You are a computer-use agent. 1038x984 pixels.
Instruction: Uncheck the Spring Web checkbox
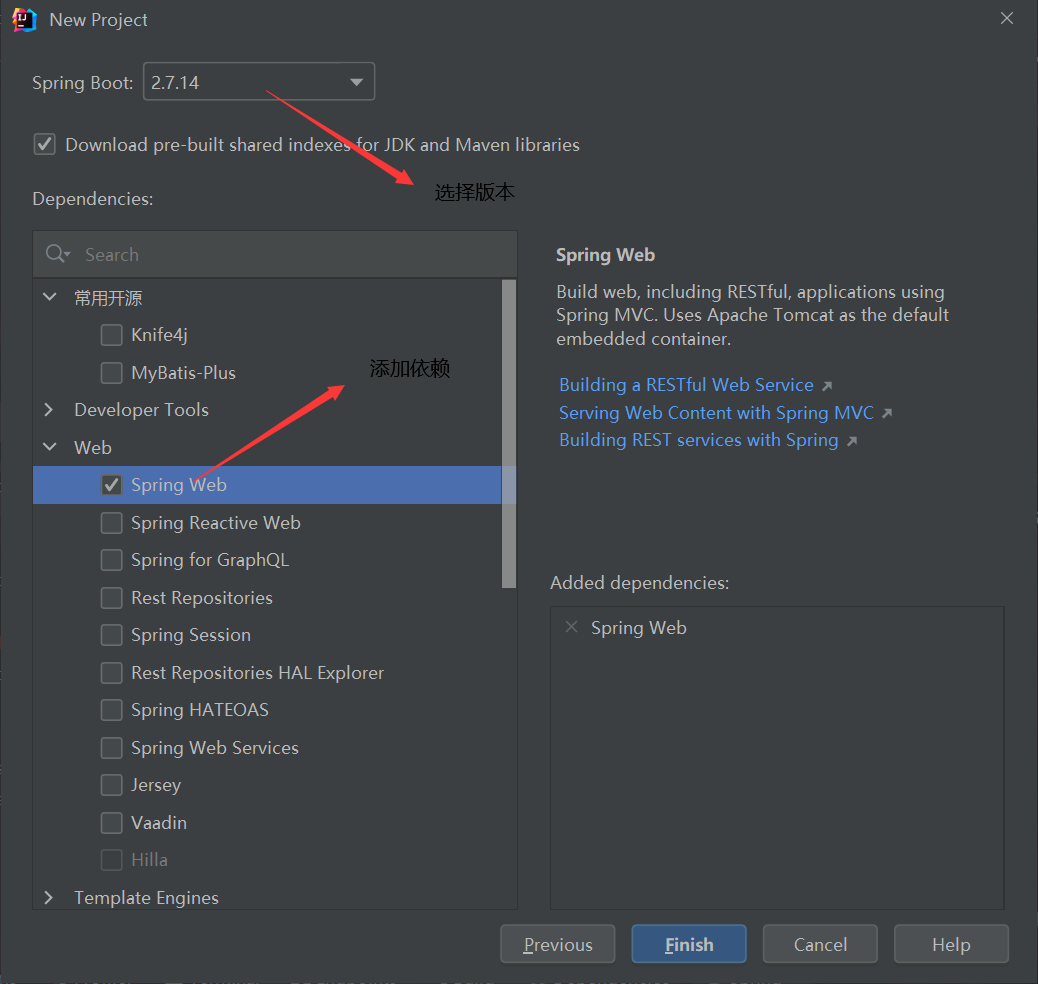click(111, 485)
